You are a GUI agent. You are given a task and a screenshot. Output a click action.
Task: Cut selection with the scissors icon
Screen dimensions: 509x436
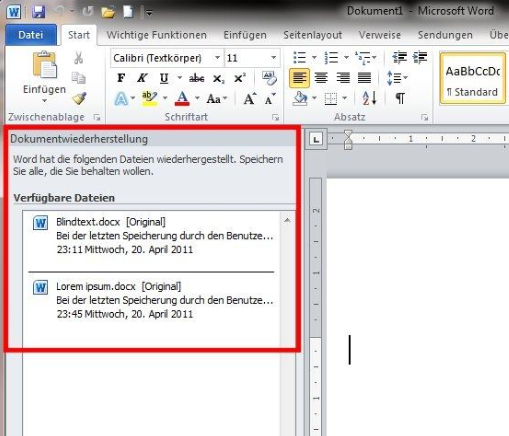tap(79, 58)
